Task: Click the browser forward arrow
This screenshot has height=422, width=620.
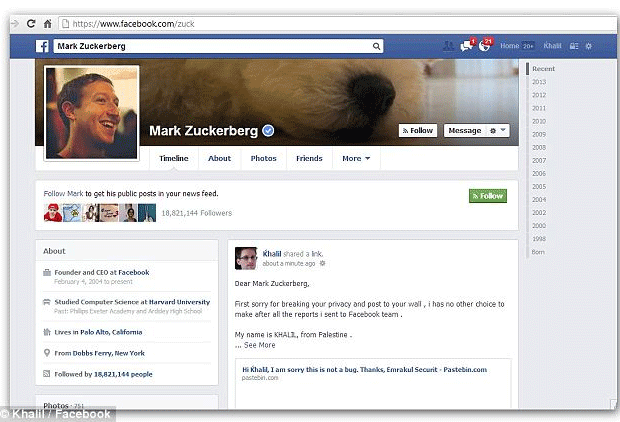Action: point(15,24)
